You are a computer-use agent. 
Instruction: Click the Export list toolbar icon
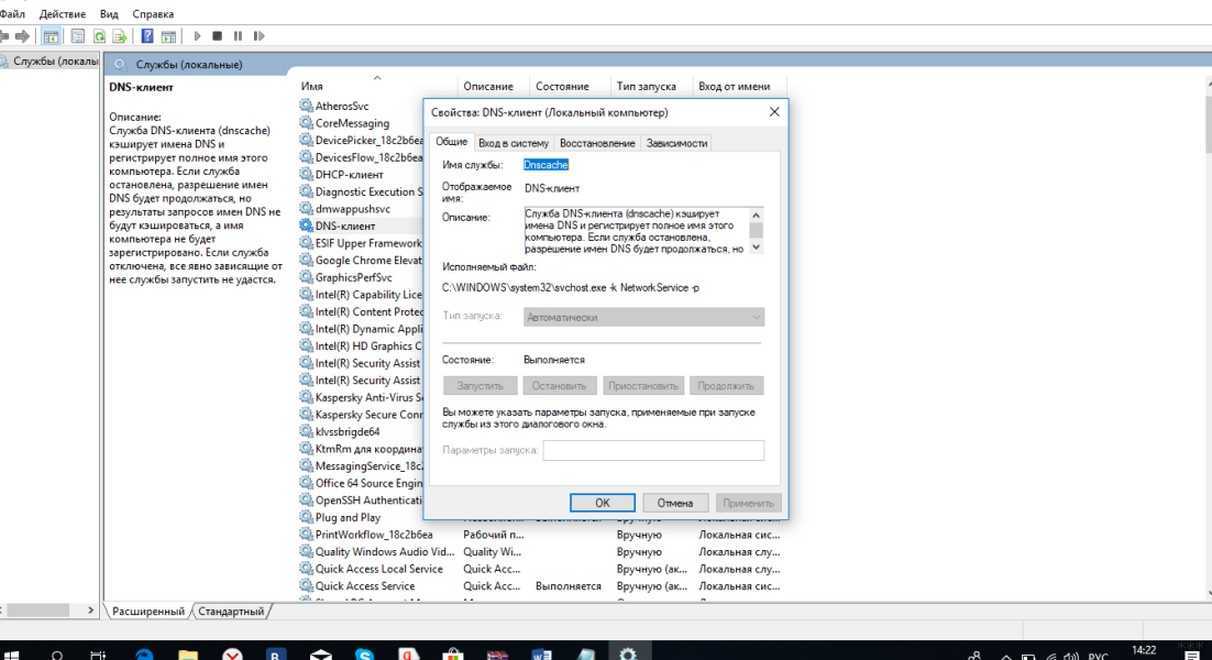coord(120,36)
